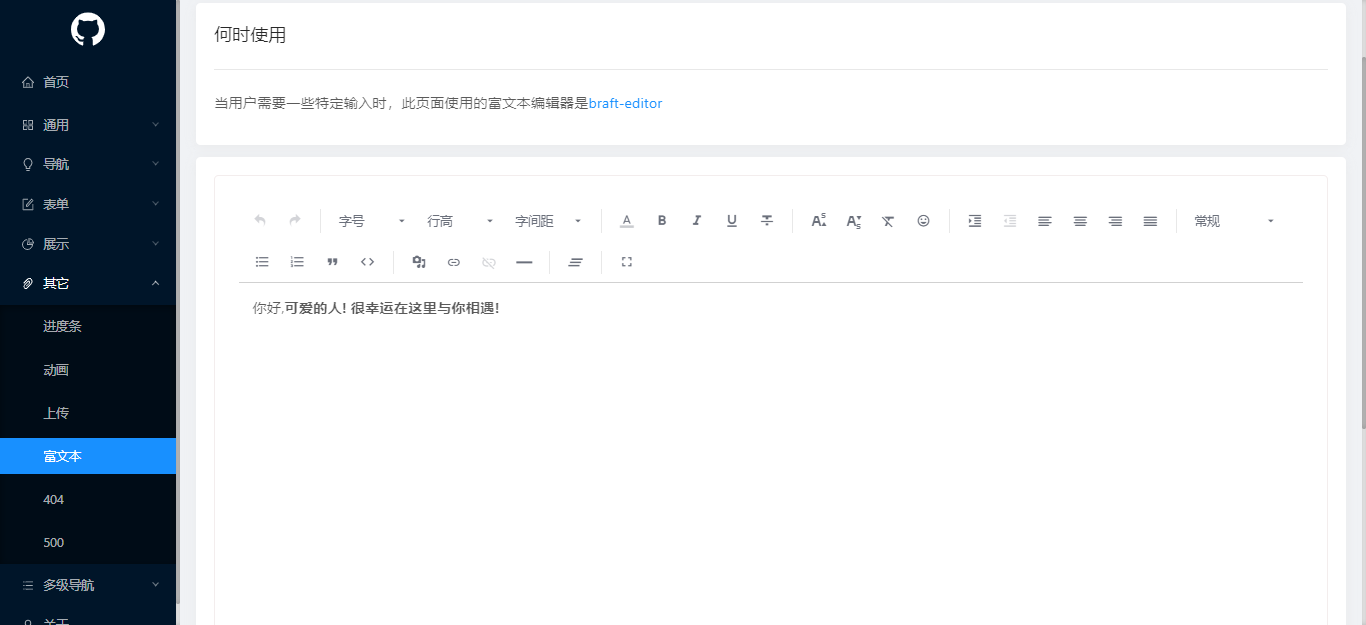This screenshot has height=625, width=1366.
Task: Toggle strikethrough formatting
Action: click(767, 221)
